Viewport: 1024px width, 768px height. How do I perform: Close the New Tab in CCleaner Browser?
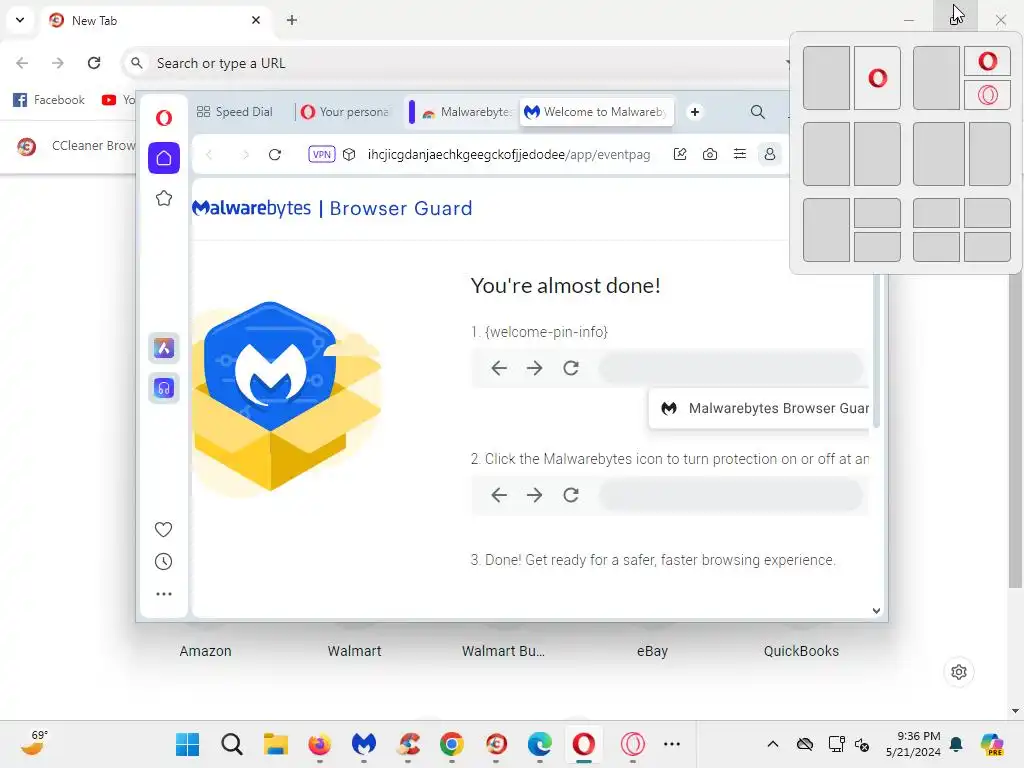256,20
